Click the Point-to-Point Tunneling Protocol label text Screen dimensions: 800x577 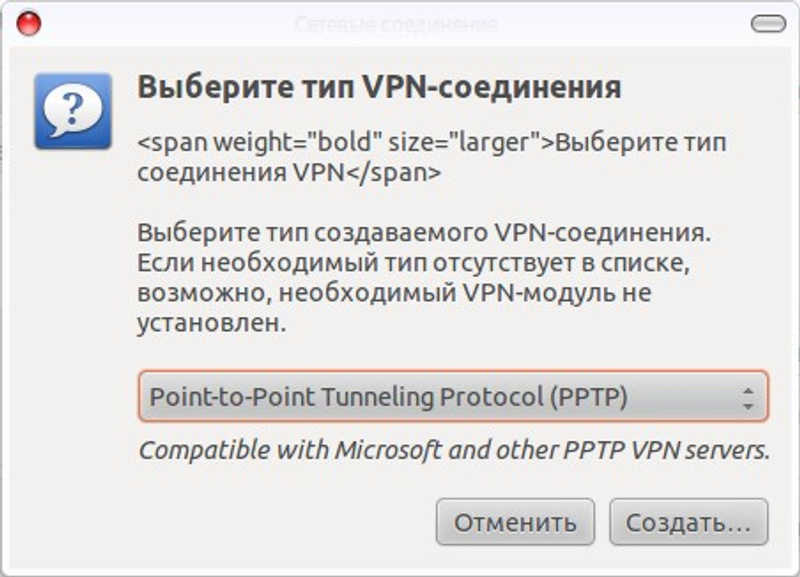[388, 397]
